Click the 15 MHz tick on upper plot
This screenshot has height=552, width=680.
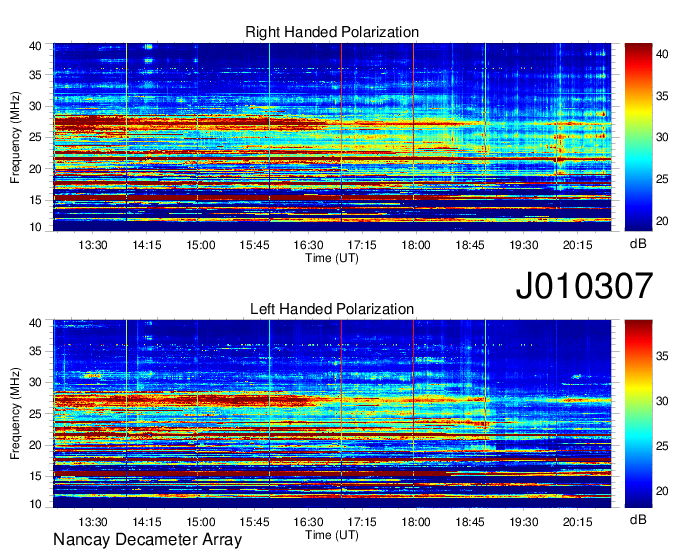[x=35, y=200]
